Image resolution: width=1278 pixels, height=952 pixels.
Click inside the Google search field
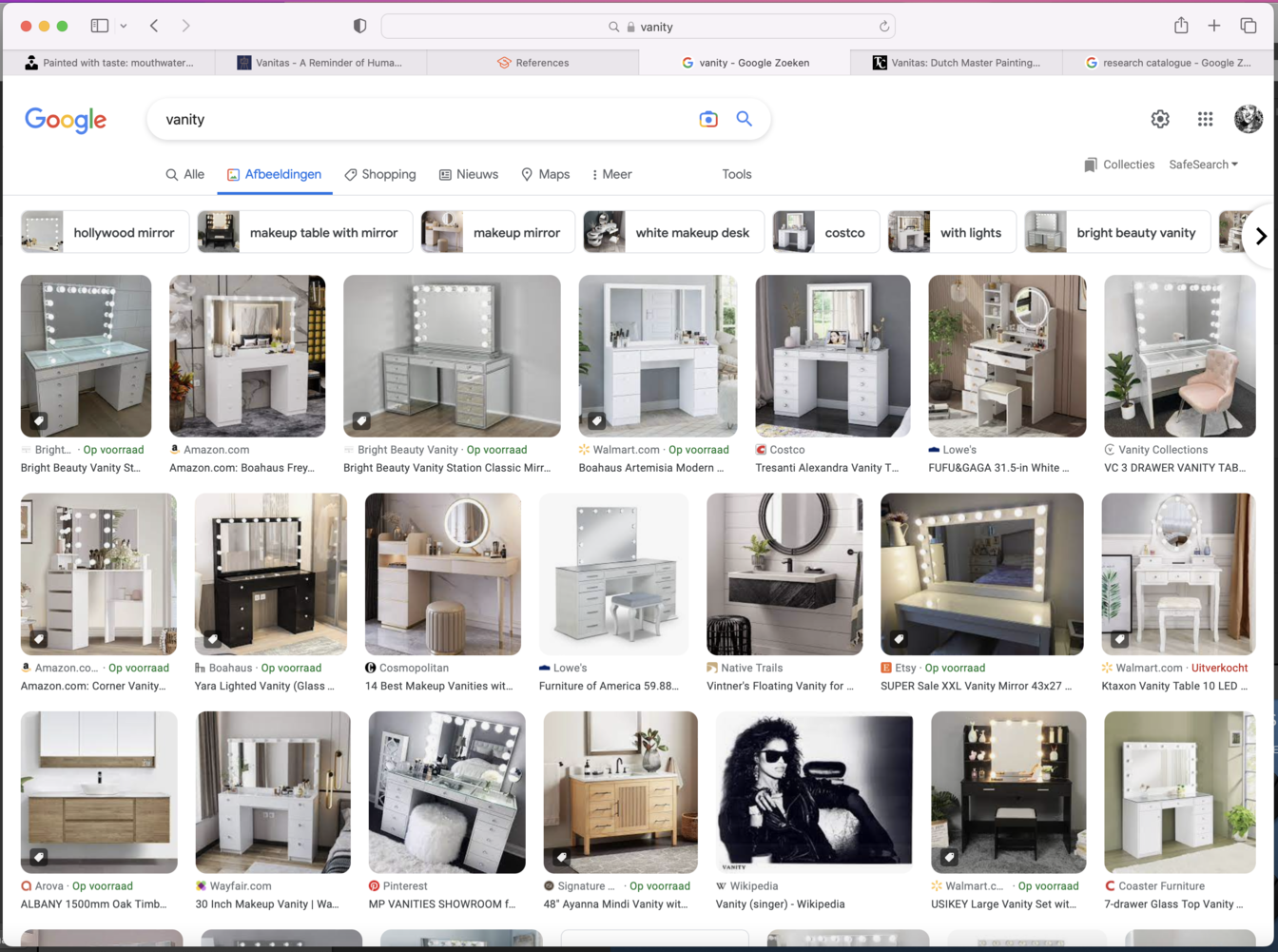tap(418, 120)
